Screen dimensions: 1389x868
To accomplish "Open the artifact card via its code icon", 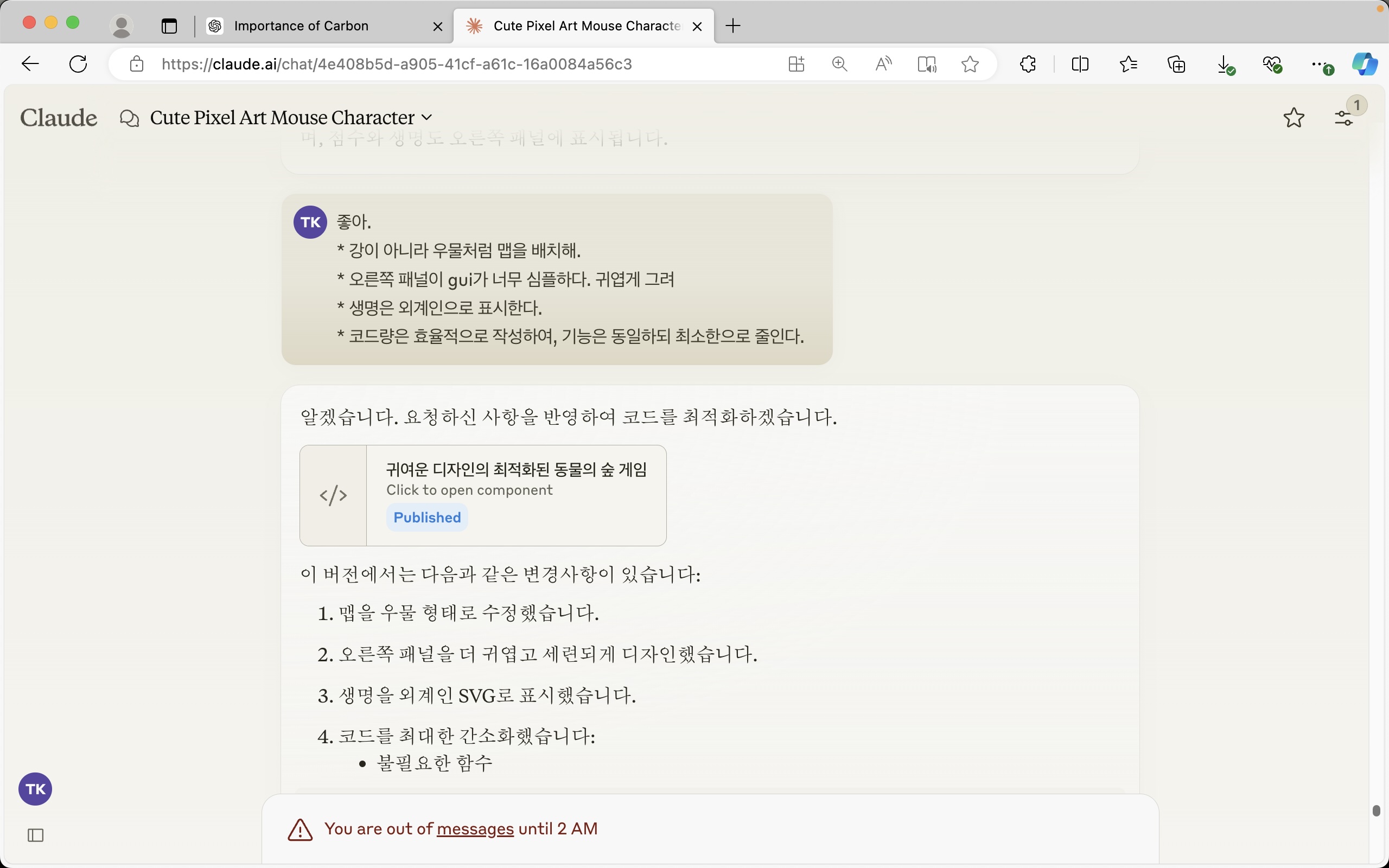I will [x=334, y=495].
